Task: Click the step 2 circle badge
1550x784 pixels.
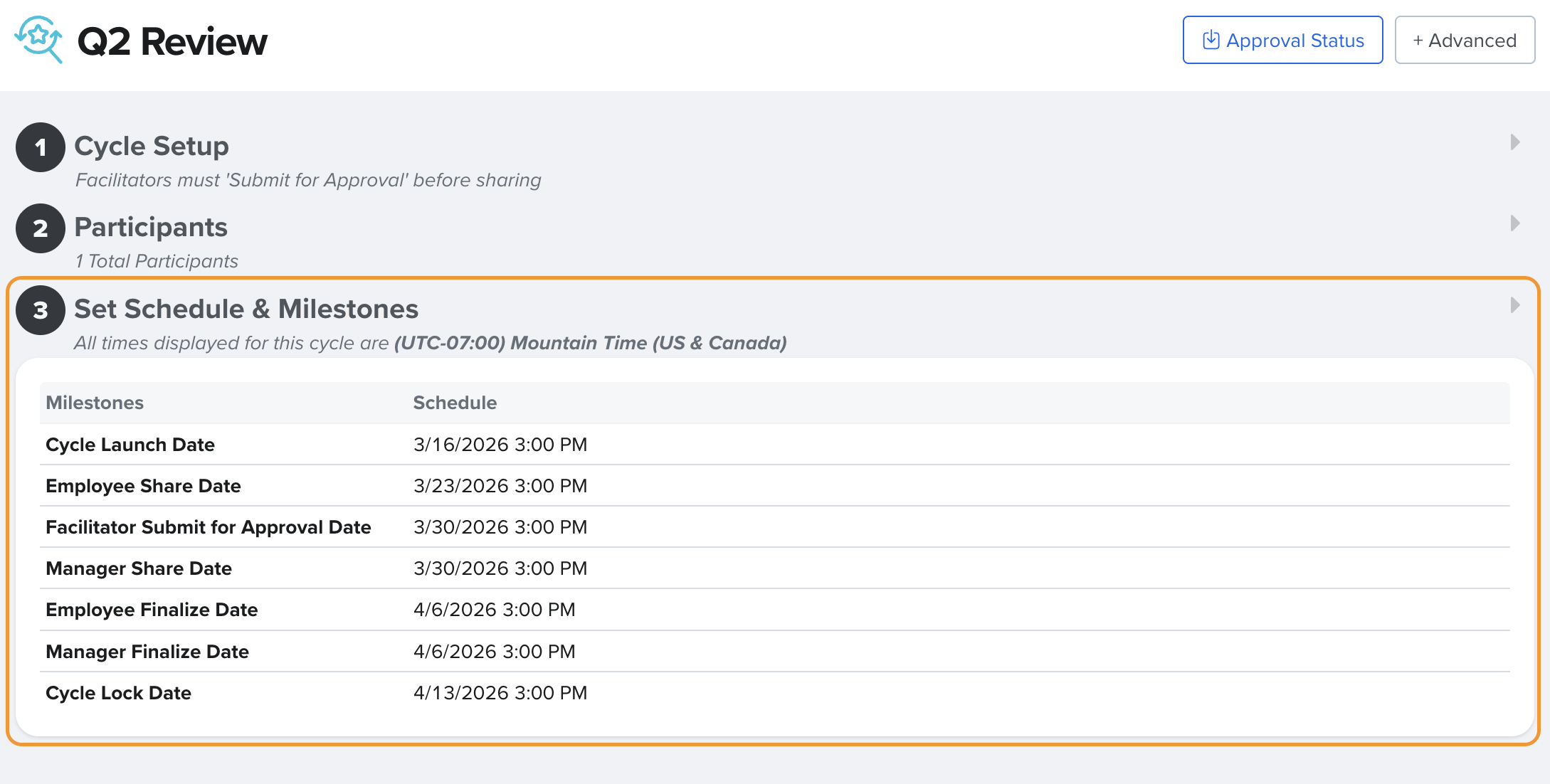Action: pyautogui.click(x=41, y=228)
